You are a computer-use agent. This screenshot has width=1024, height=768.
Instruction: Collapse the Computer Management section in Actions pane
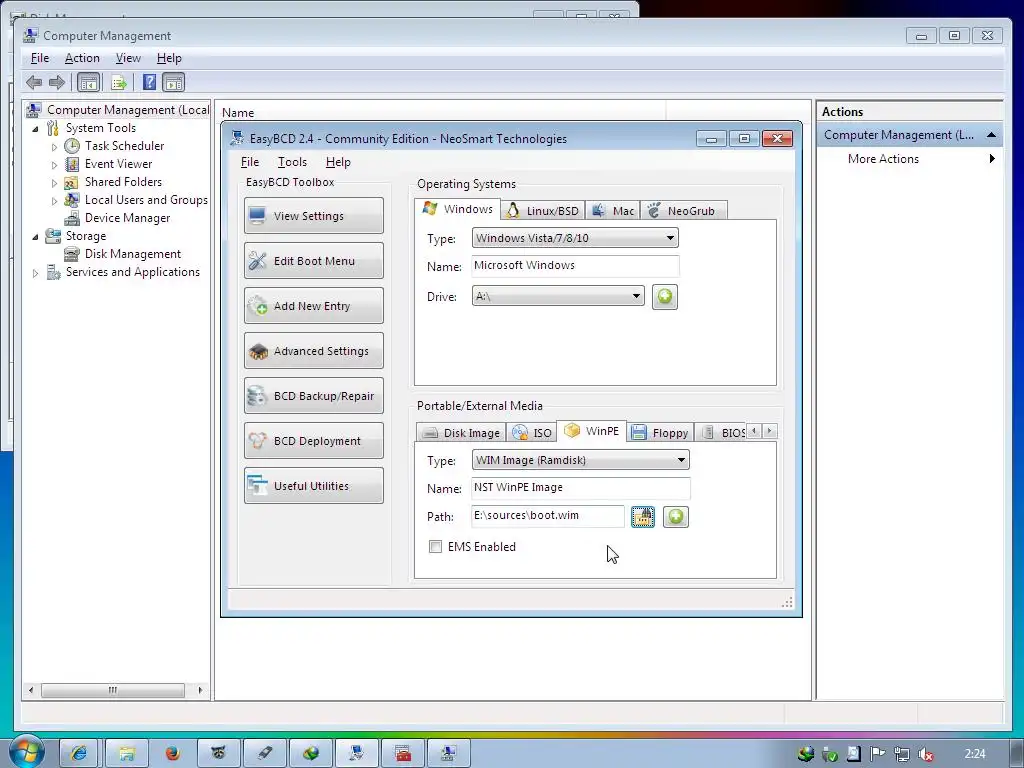(991, 135)
